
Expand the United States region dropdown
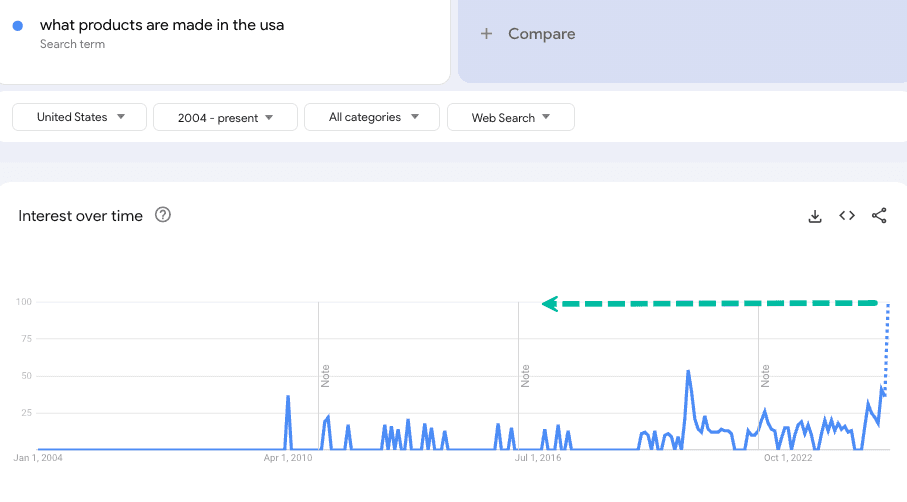coord(80,117)
